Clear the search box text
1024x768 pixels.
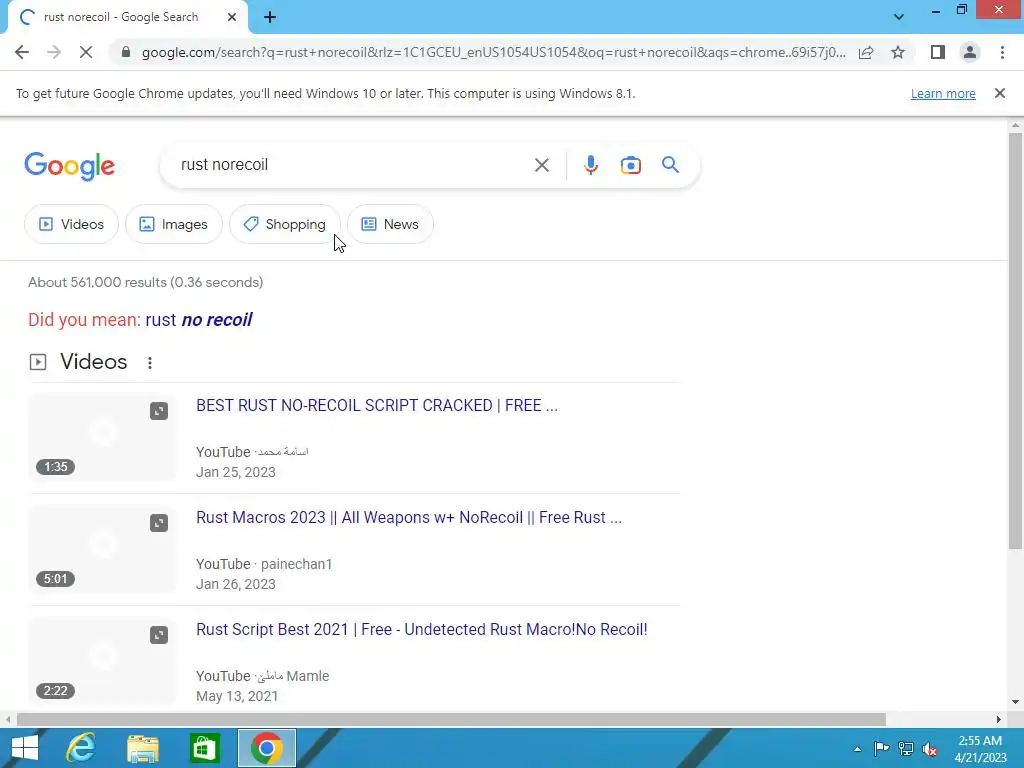541,165
